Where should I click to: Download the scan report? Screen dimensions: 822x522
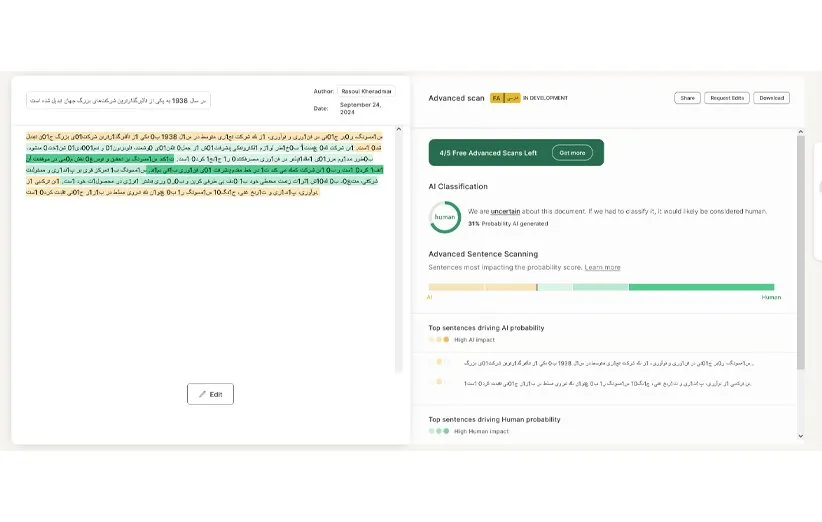tap(771, 98)
